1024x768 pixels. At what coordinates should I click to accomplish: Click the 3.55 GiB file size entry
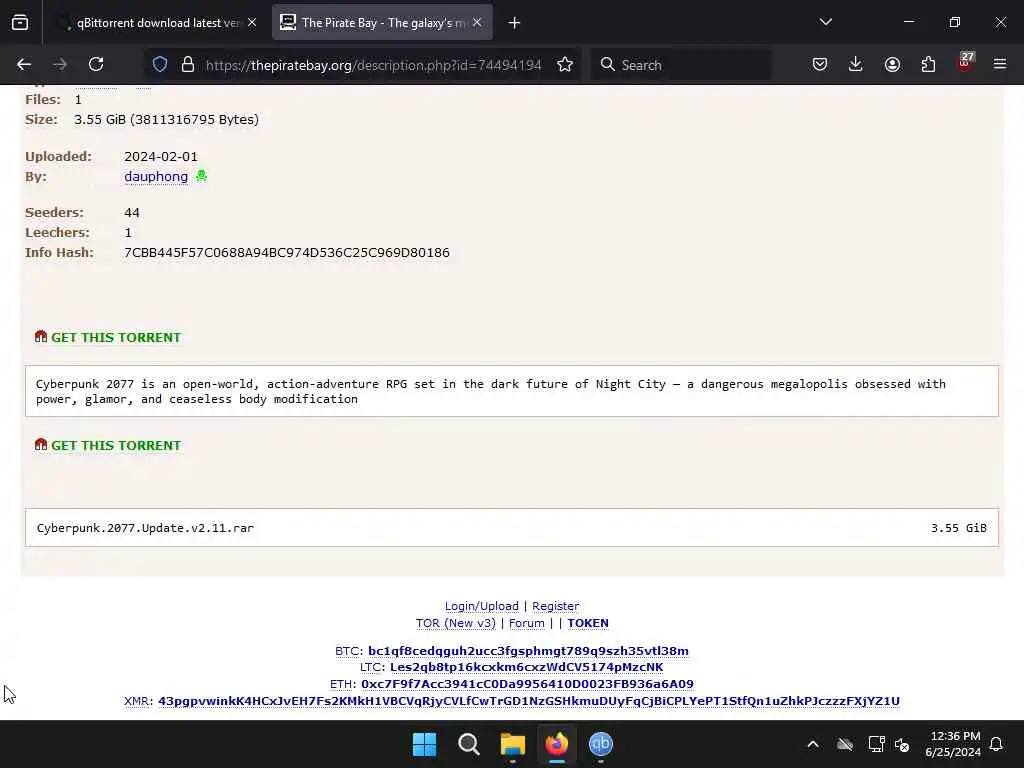958,528
